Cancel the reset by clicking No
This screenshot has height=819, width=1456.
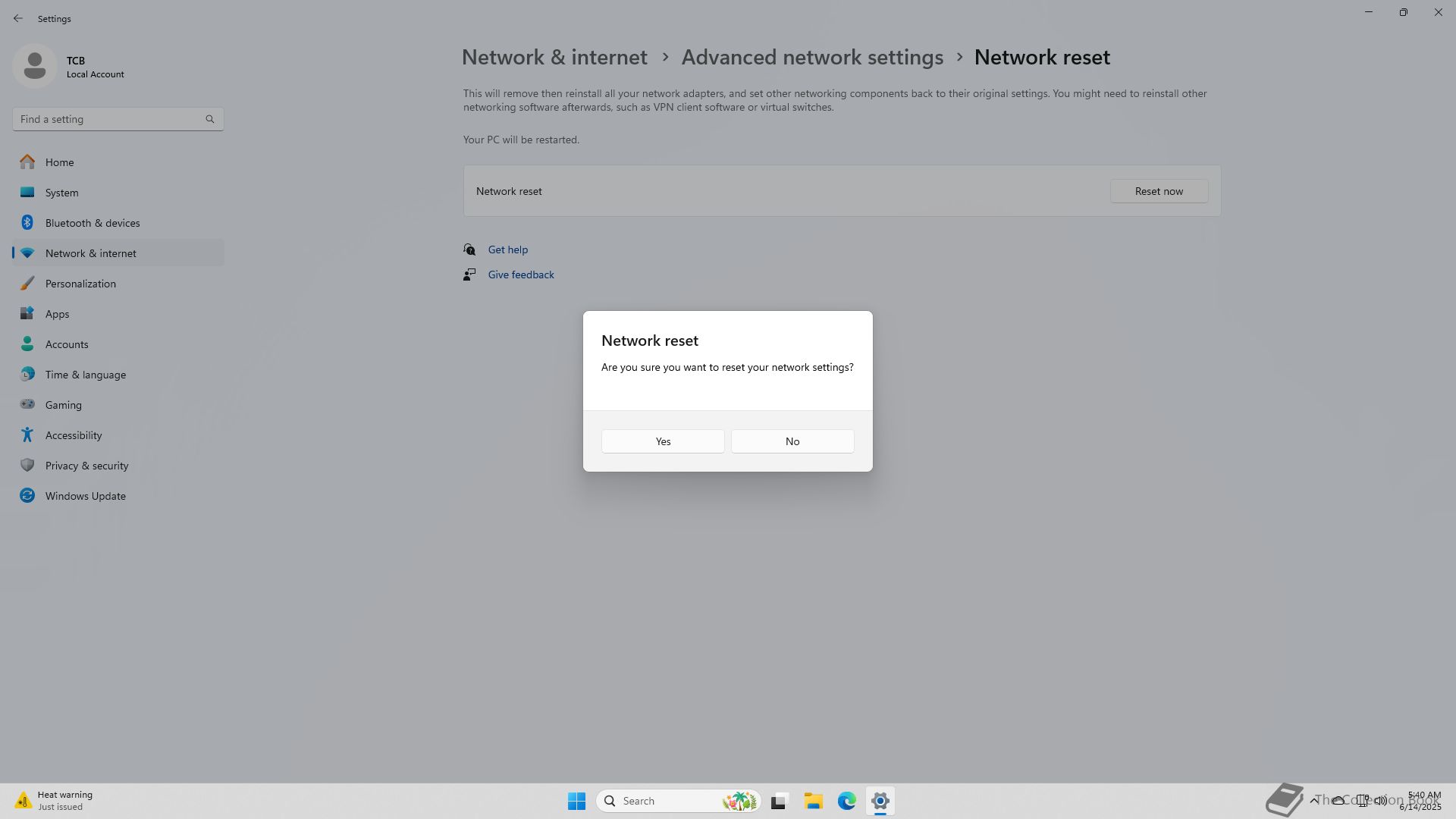[x=792, y=441]
